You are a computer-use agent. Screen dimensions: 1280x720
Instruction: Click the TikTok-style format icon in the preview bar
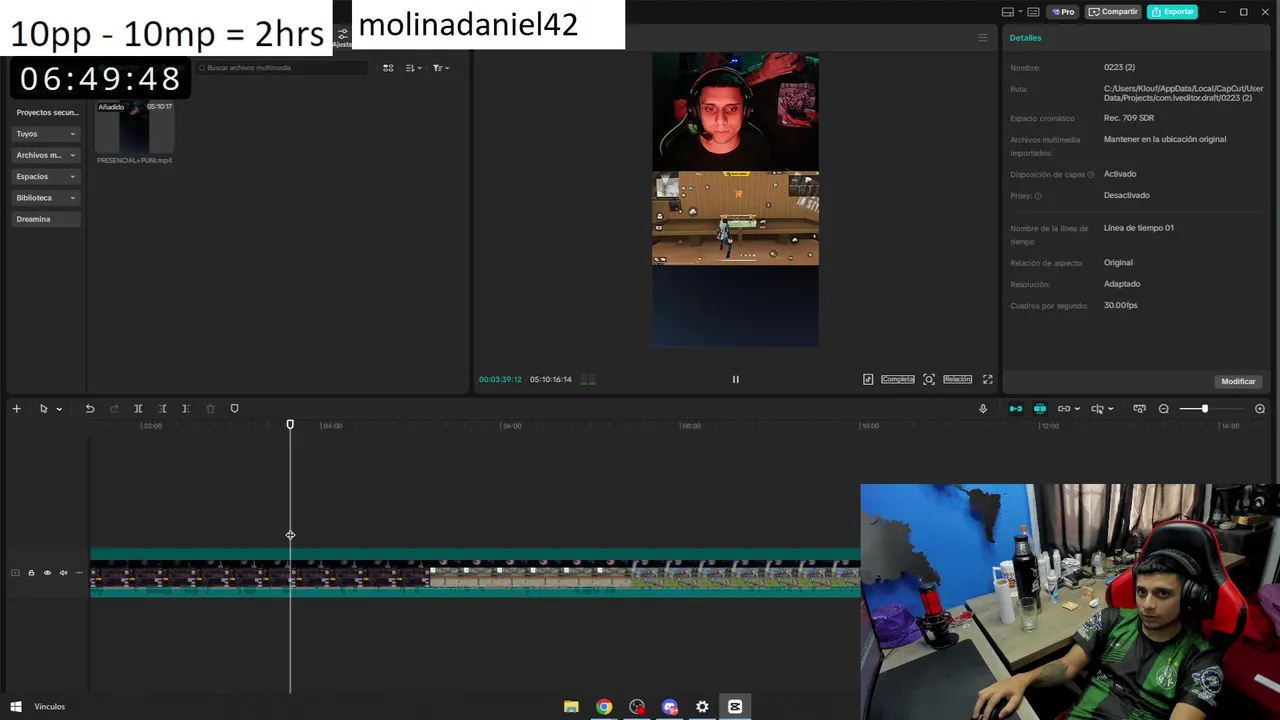point(868,379)
